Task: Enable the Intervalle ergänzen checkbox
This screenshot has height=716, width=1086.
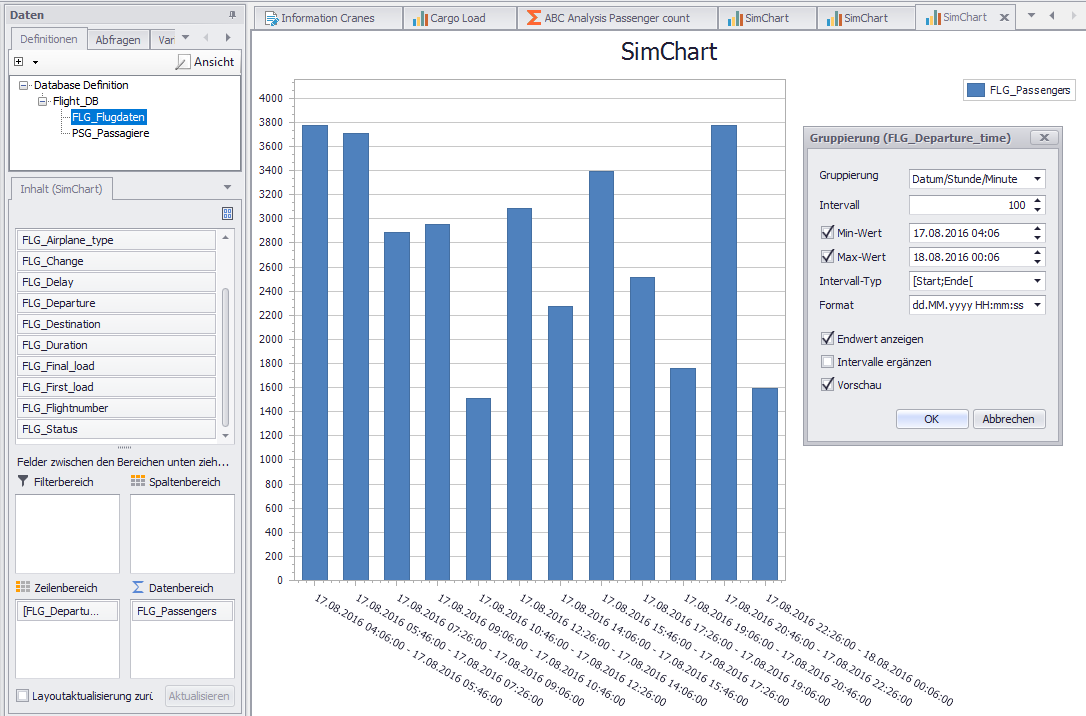Action: click(x=827, y=362)
